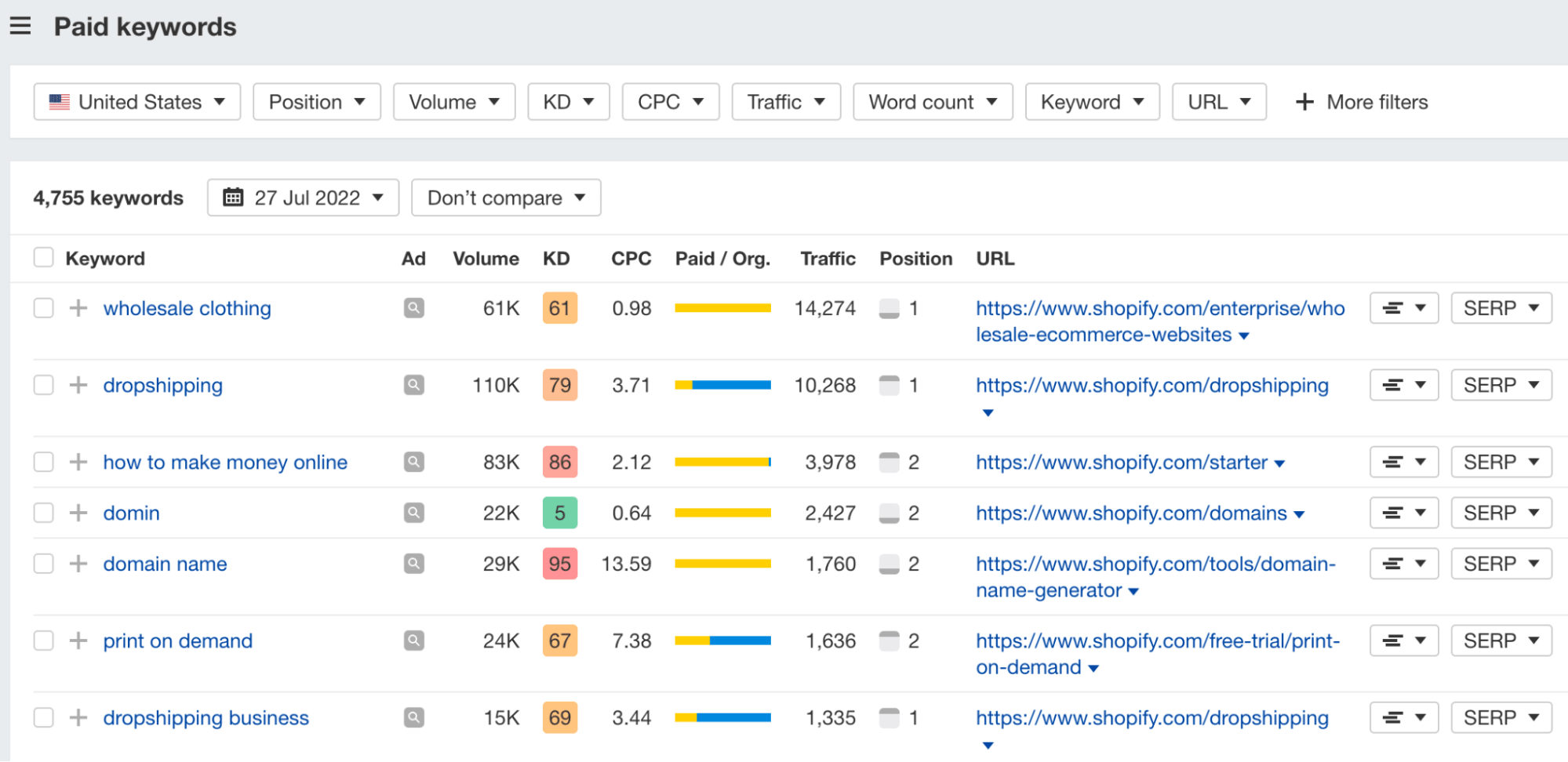
Task: Check the dropshipping row checkbox
Action: [44, 385]
